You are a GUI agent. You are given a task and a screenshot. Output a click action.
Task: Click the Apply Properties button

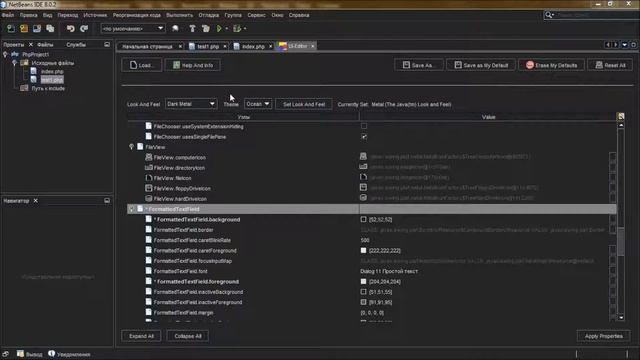click(603, 336)
